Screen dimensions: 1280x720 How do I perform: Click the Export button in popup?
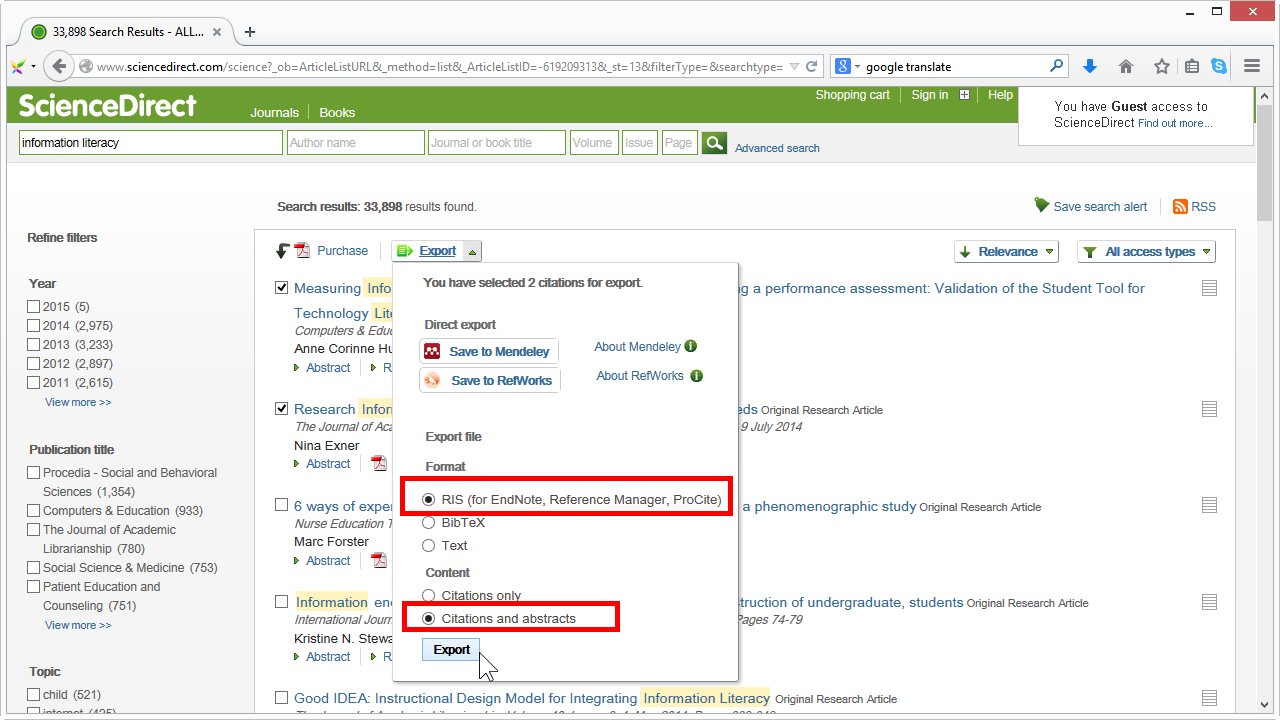coord(452,650)
